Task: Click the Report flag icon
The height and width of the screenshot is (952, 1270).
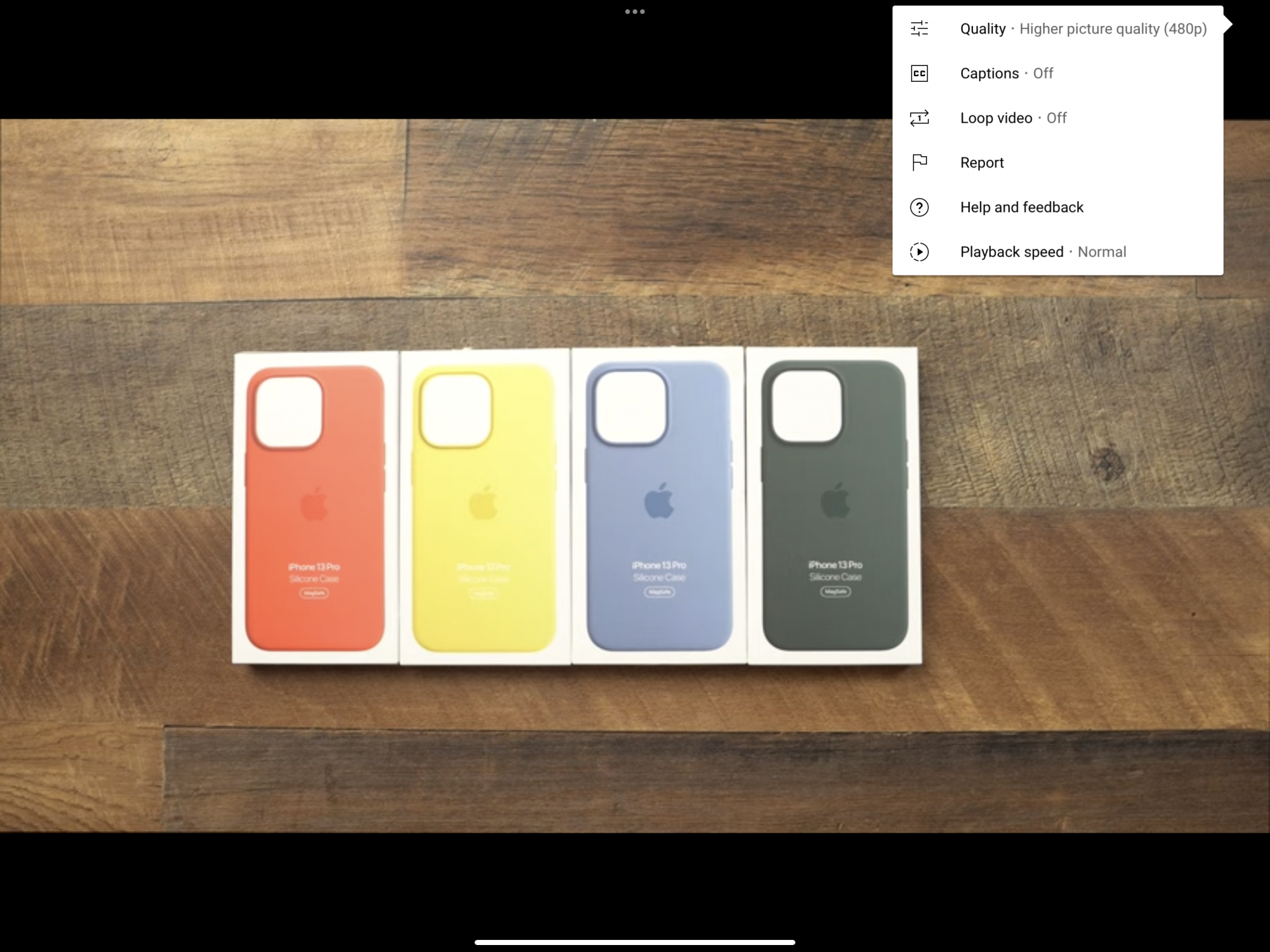Action: pyautogui.click(x=919, y=162)
